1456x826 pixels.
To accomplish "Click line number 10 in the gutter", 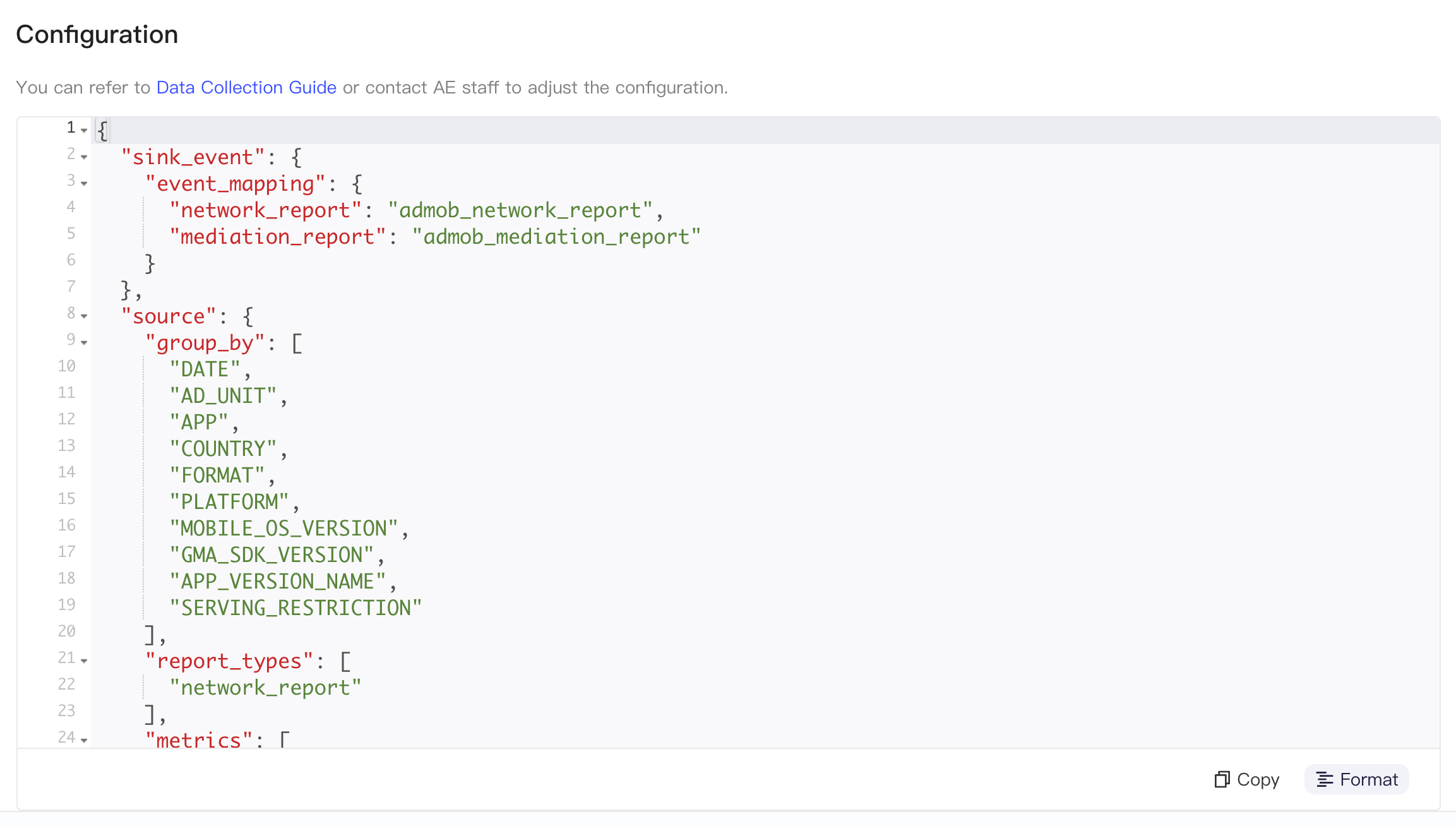I will pyautogui.click(x=66, y=366).
